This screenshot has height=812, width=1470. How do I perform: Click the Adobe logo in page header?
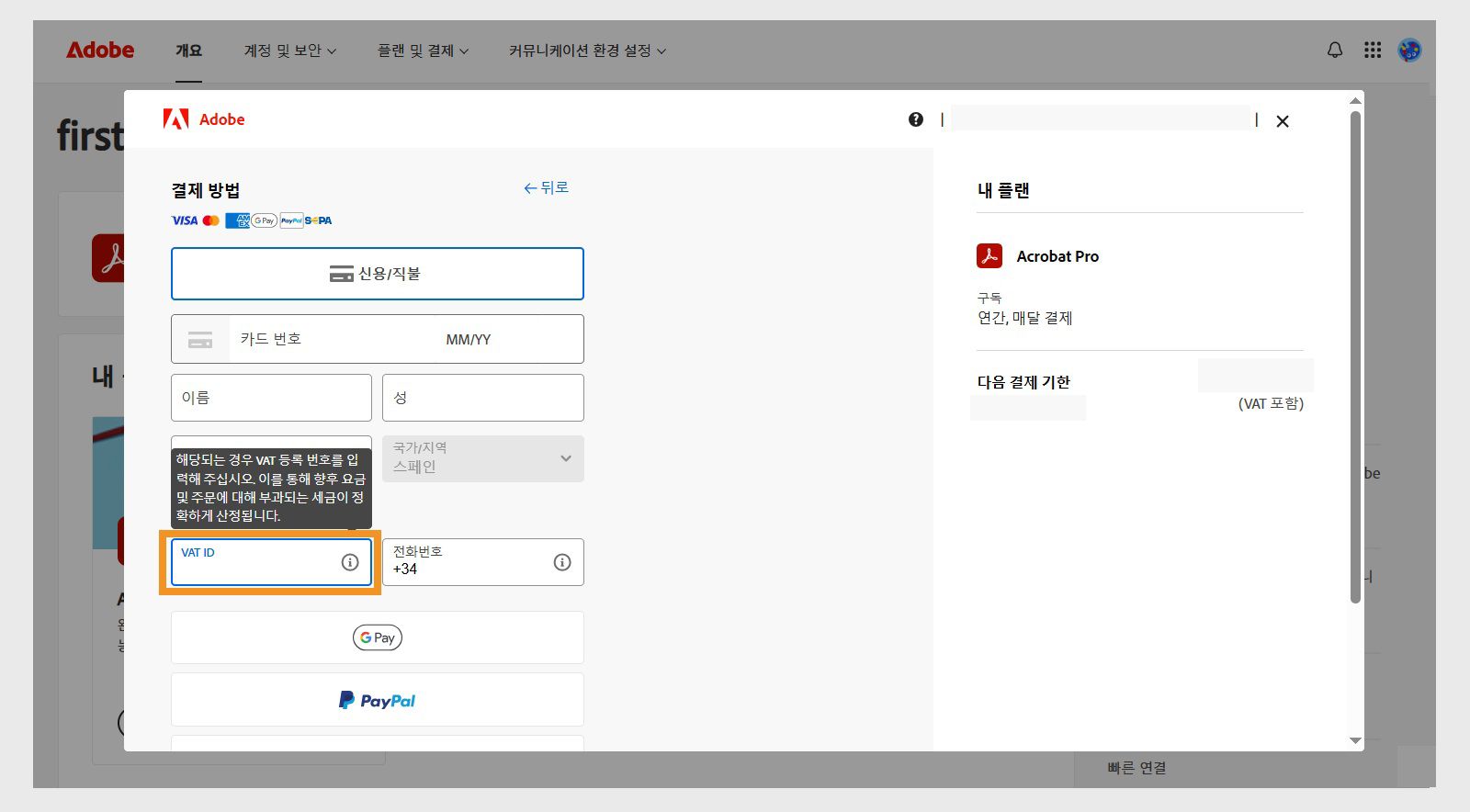point(100,51)
